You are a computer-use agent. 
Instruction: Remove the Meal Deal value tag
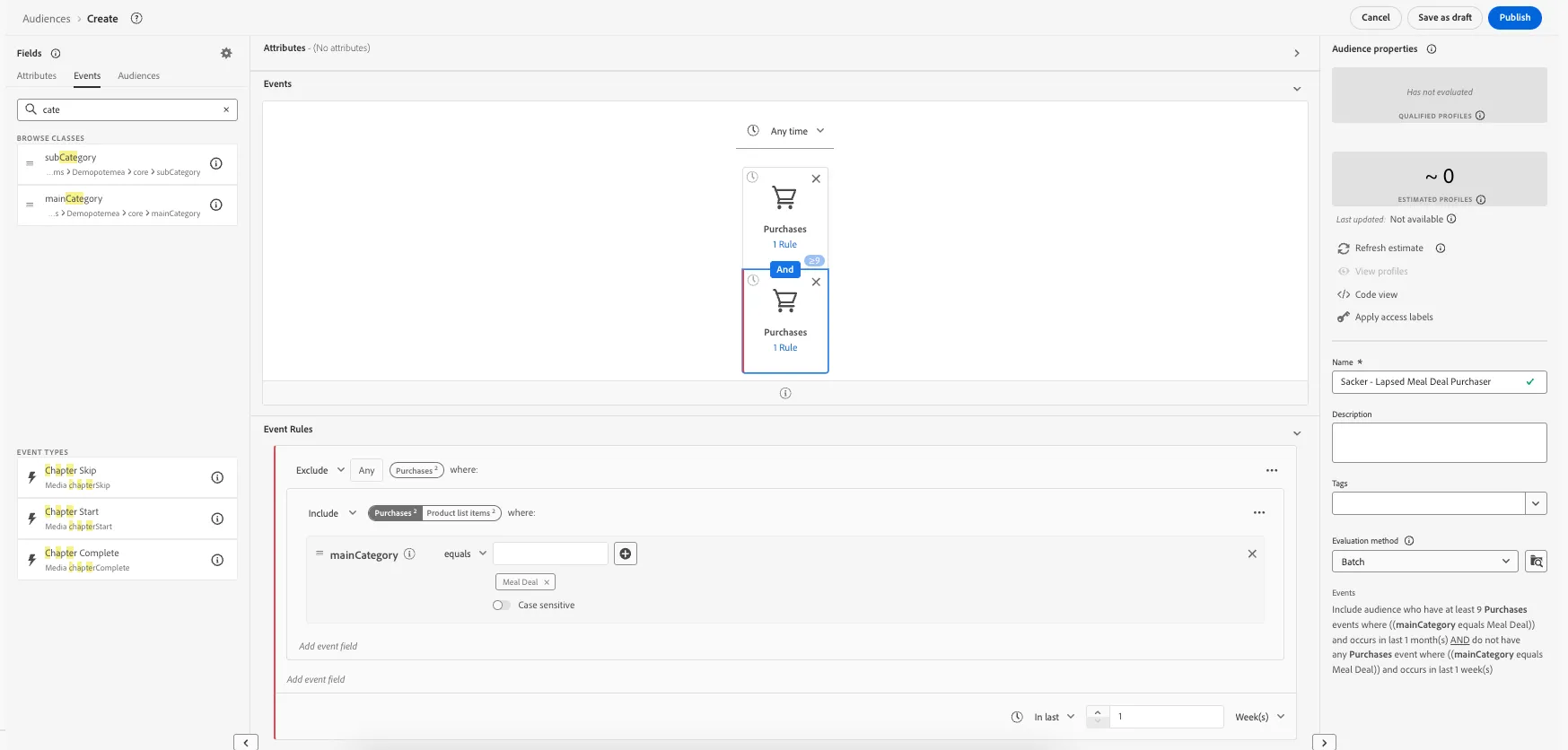(547, 582)
